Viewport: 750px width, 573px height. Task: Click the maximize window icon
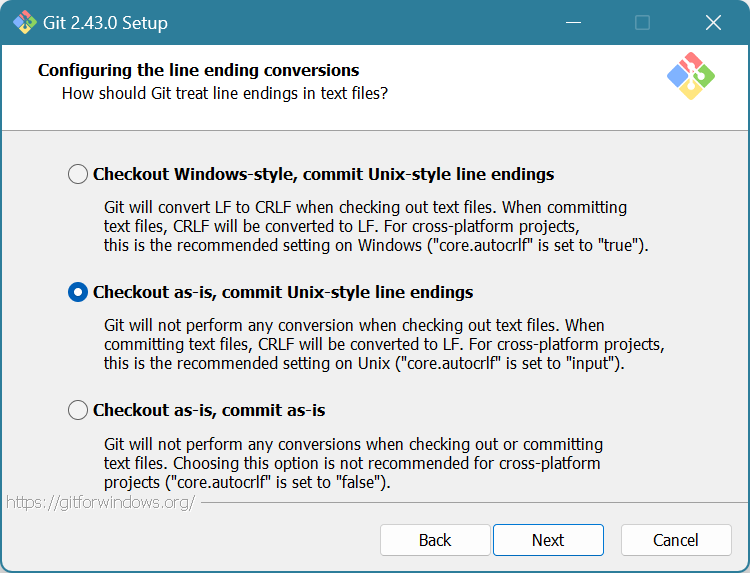pos(642,22)
